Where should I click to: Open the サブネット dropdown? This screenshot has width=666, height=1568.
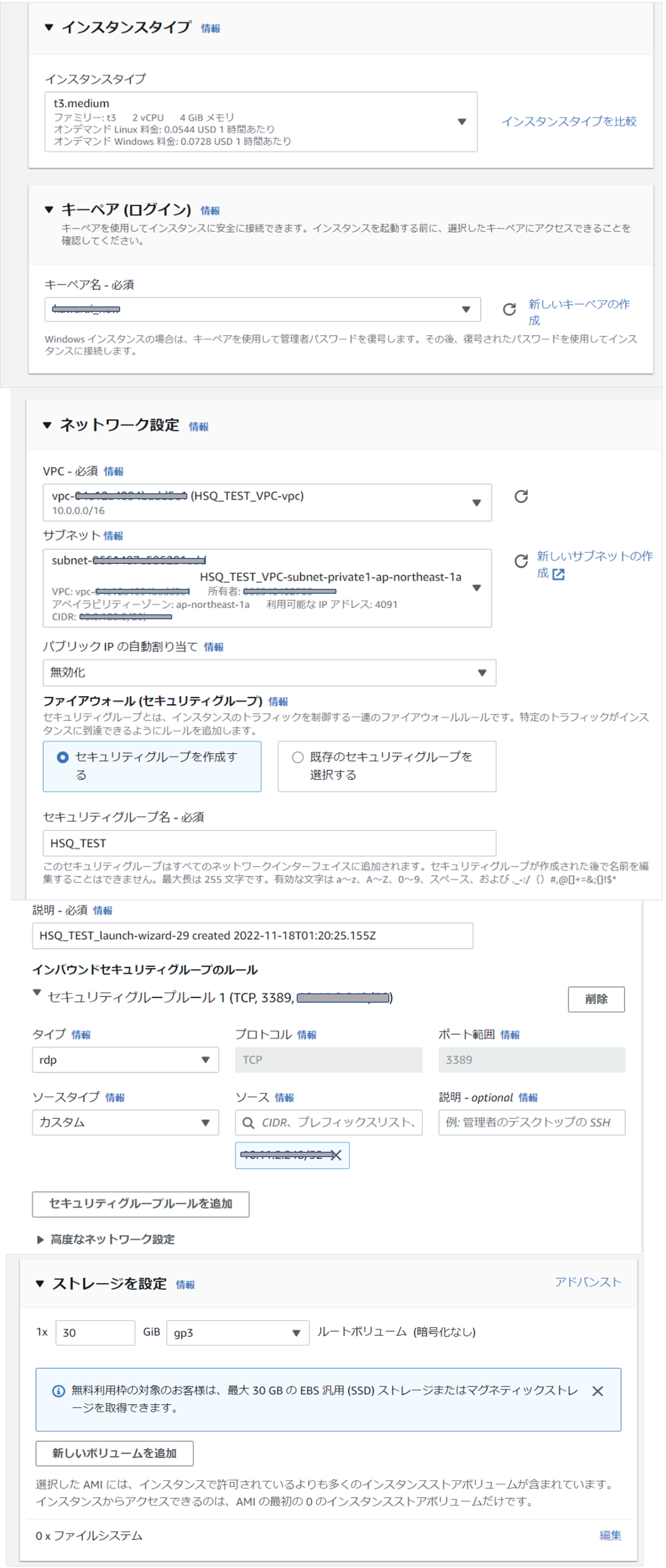pyautogui.click(x=267, y=588)
